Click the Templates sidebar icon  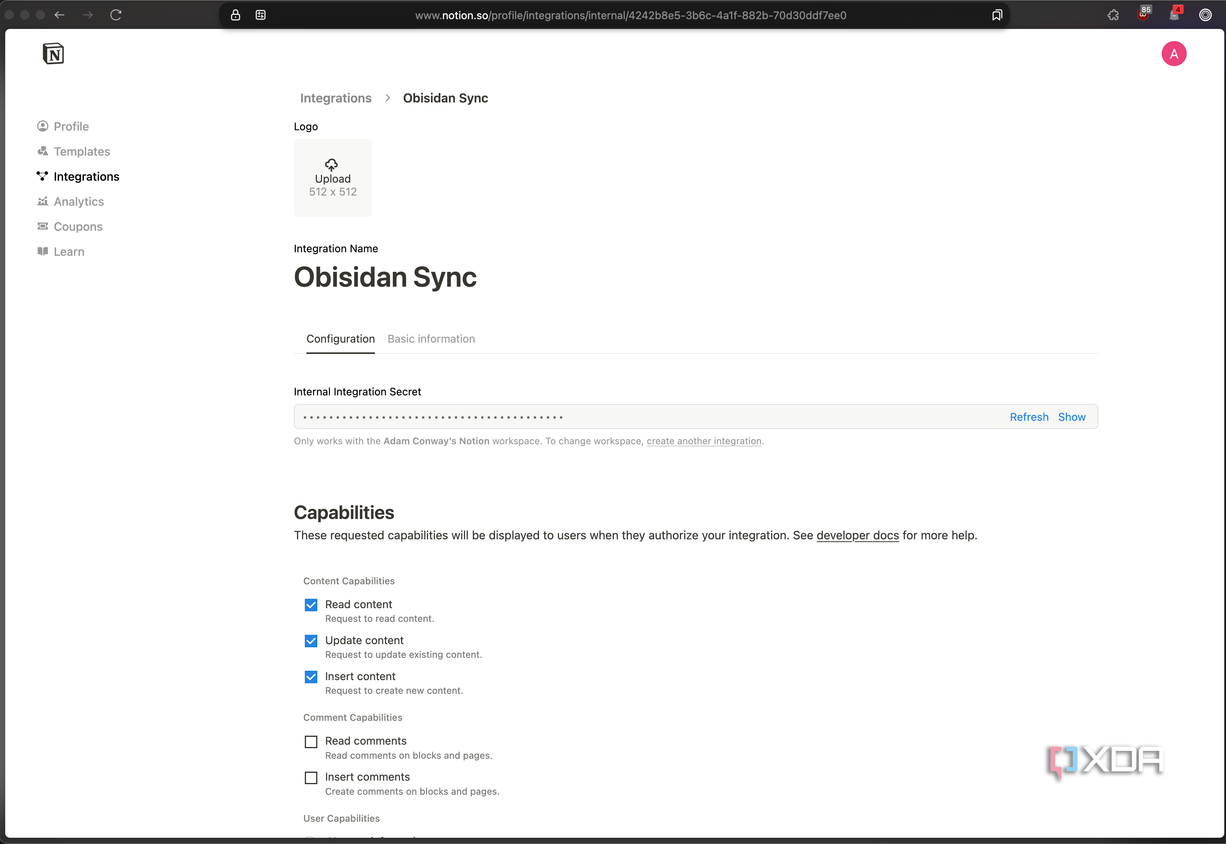43,151
